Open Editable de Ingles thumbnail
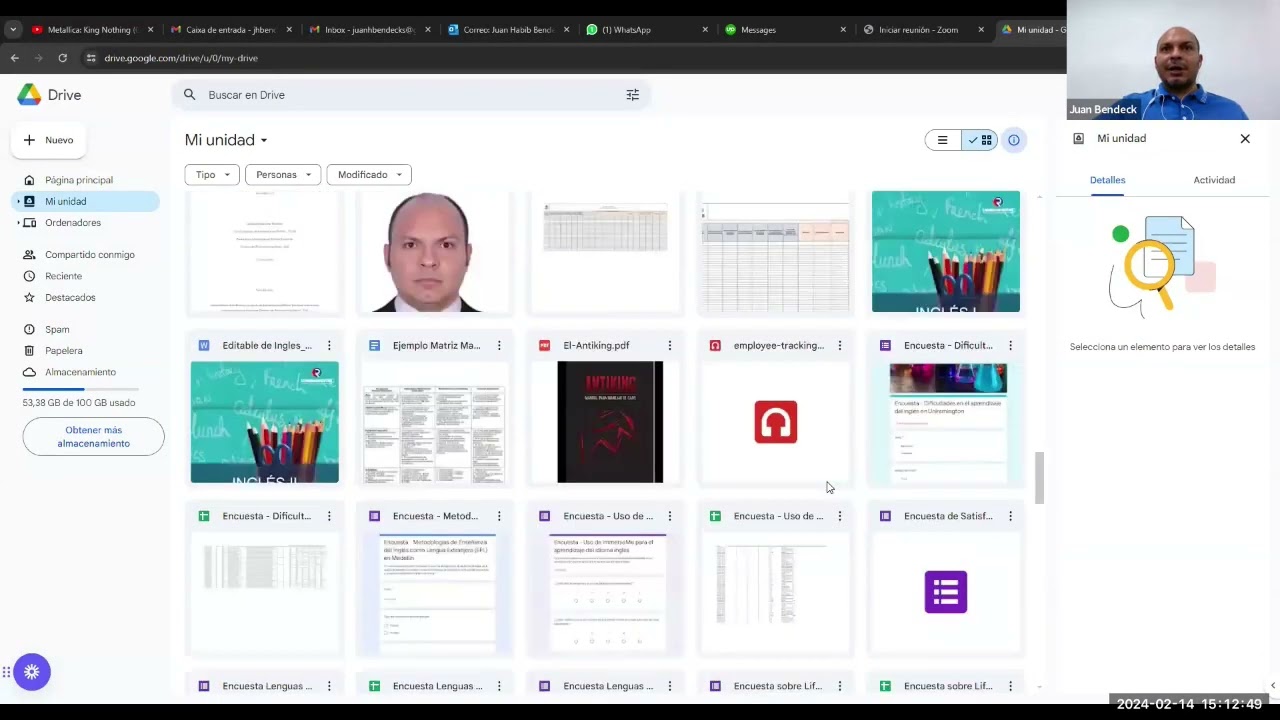Viewport: 1280px width, 720px height. click(265, 422)
